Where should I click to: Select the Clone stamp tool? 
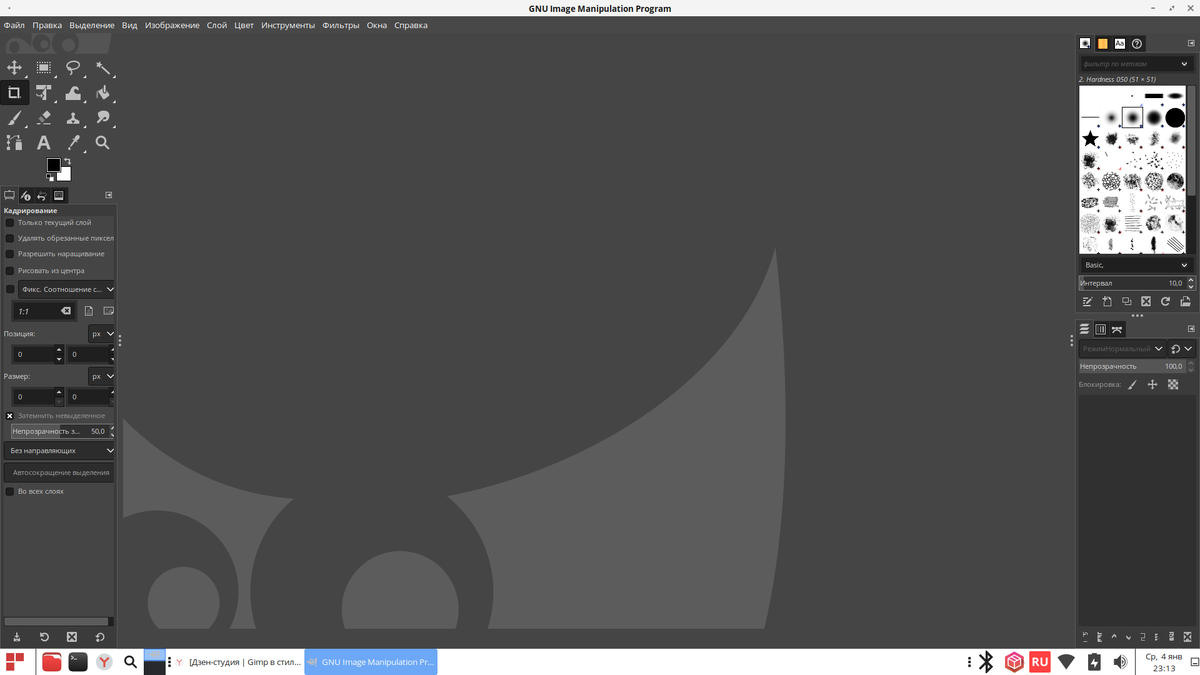click(73, 118)
